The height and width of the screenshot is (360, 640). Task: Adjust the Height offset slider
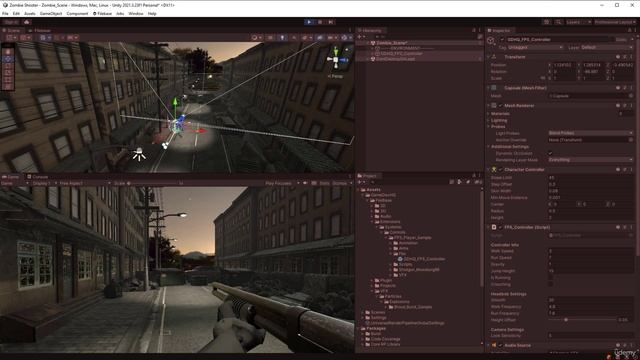566,320
